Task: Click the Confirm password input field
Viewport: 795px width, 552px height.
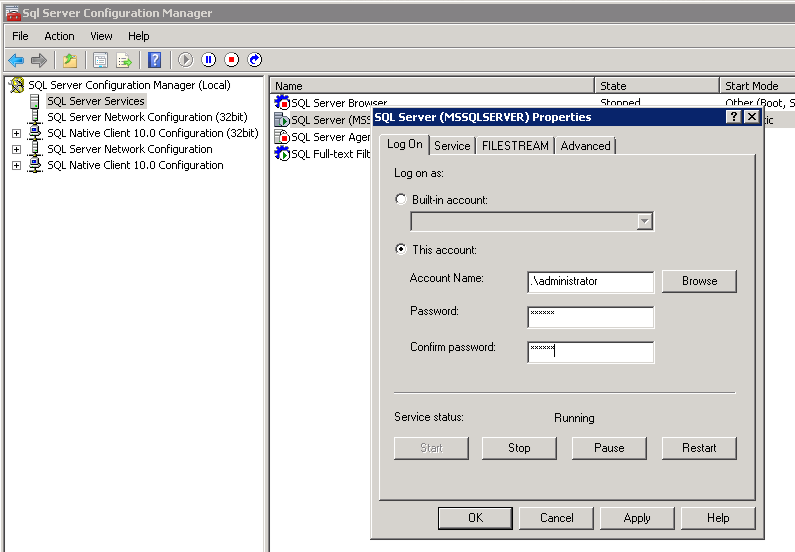Action: [591, 352]
